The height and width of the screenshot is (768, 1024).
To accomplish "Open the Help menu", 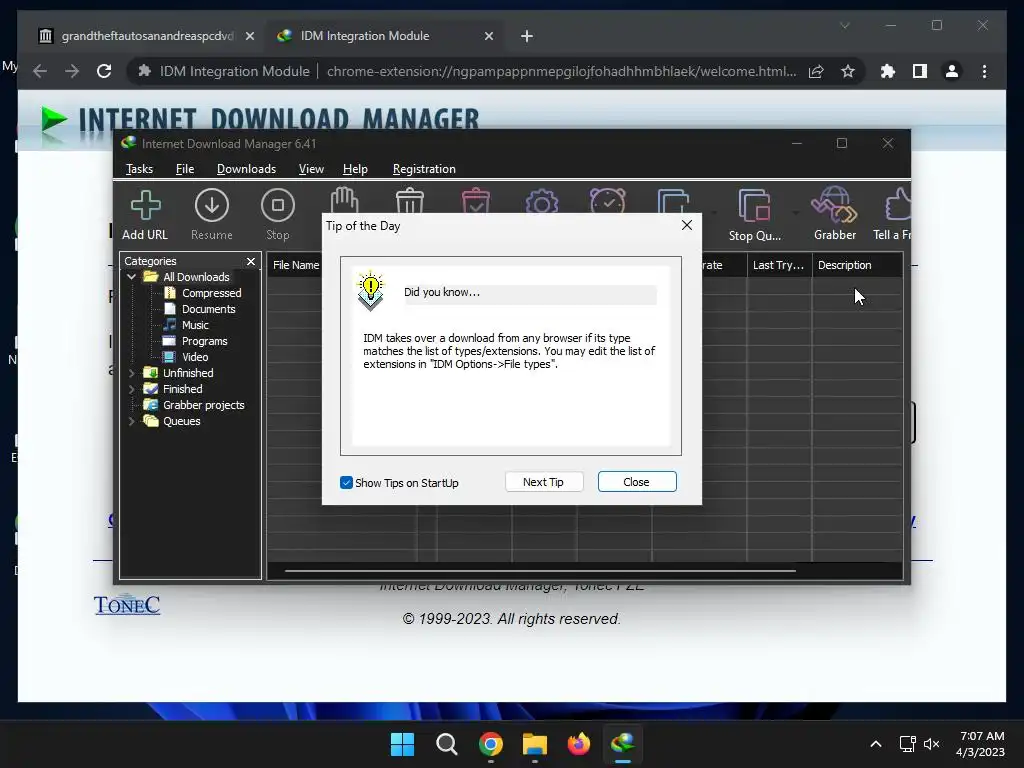I will (355, 169).
